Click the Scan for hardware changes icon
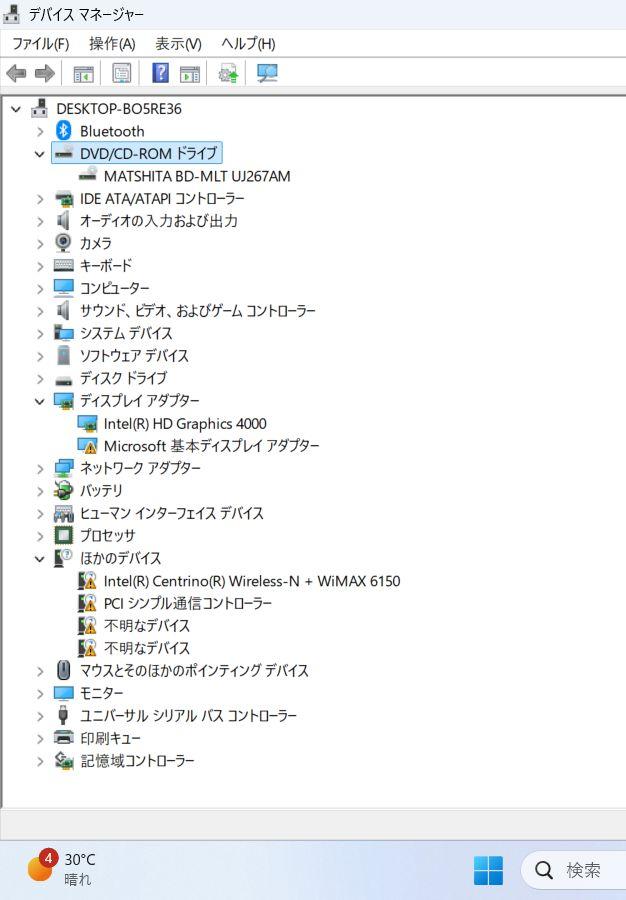This screenshot has width=626, height=900. pyautogui.click(x=267, y=73)
